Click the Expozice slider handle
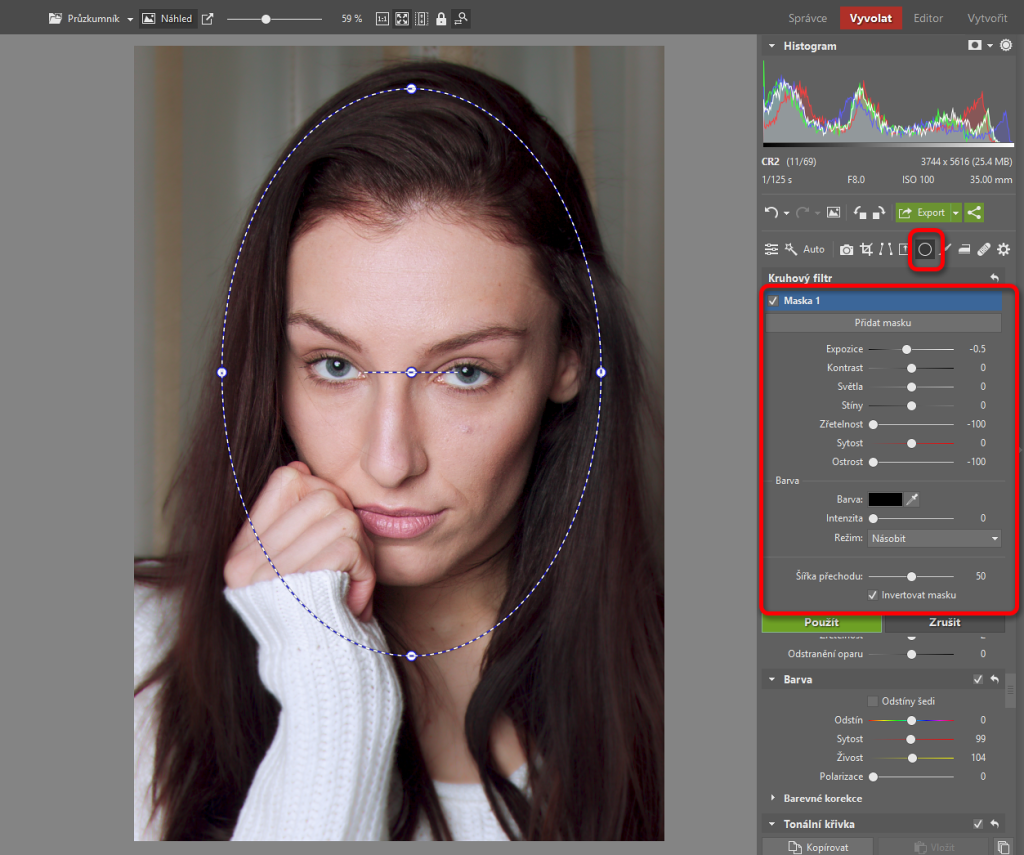1024x855 pixels. click(906, 349)
